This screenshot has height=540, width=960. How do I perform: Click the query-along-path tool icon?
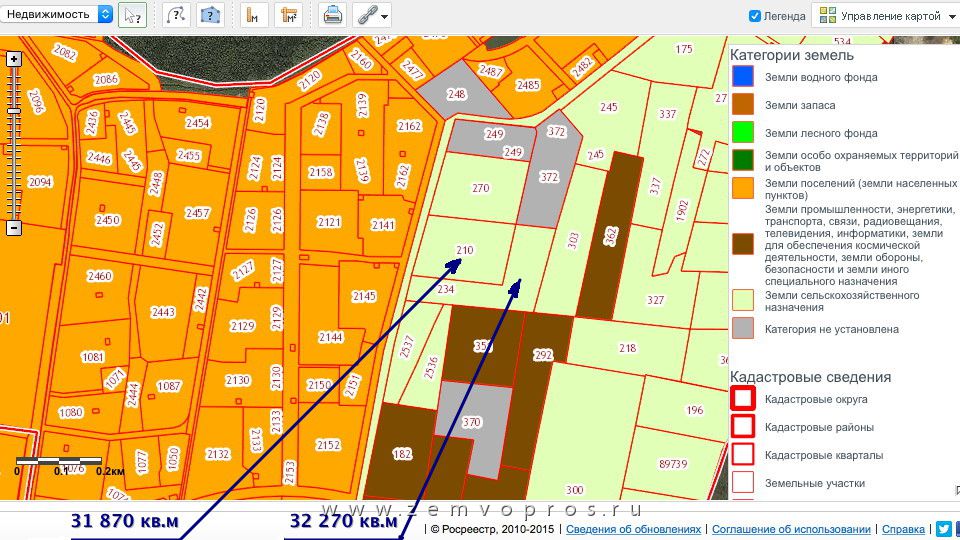pos(176,15)
